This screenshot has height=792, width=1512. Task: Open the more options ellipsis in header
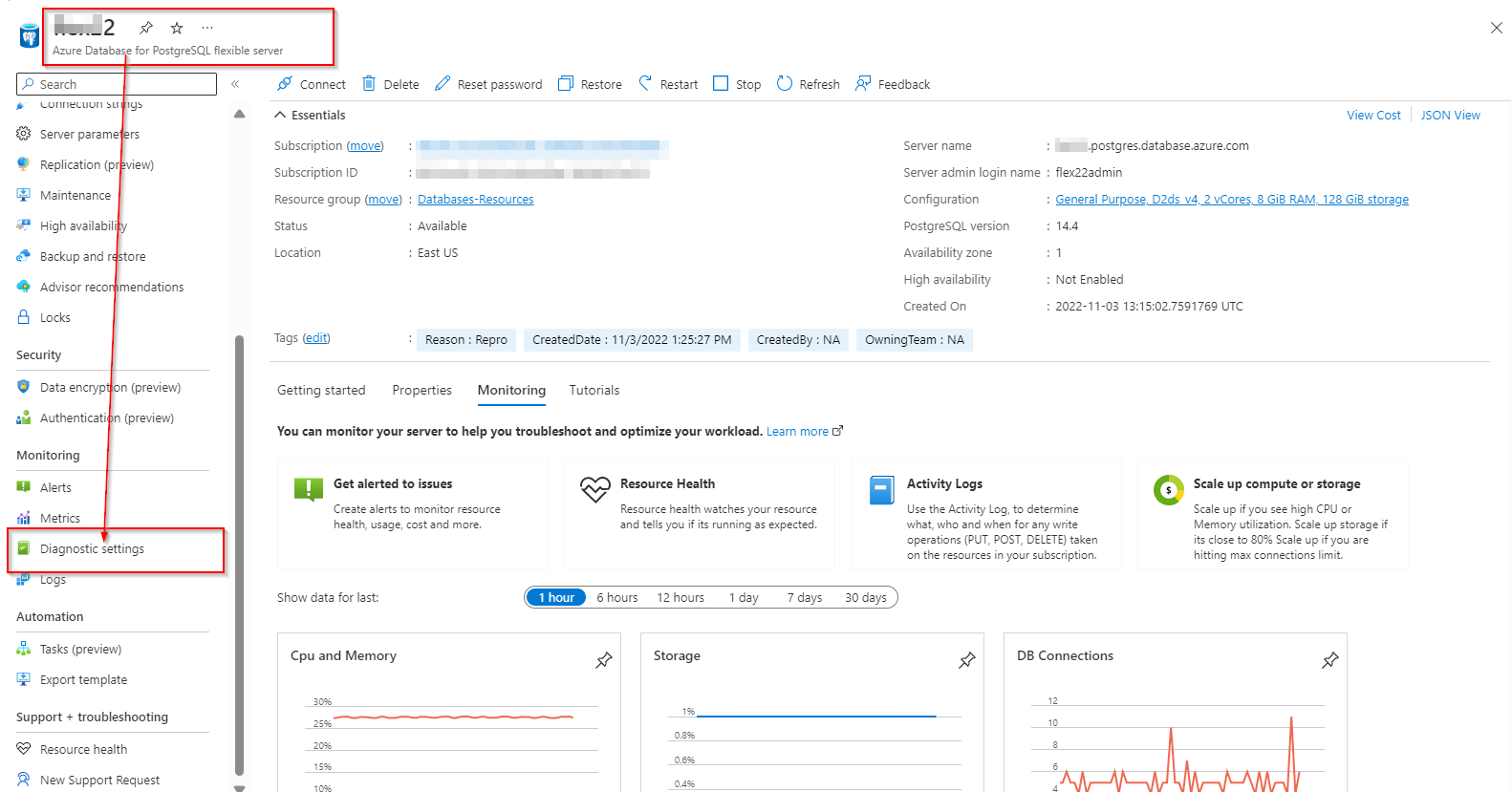tap(207, 28)
